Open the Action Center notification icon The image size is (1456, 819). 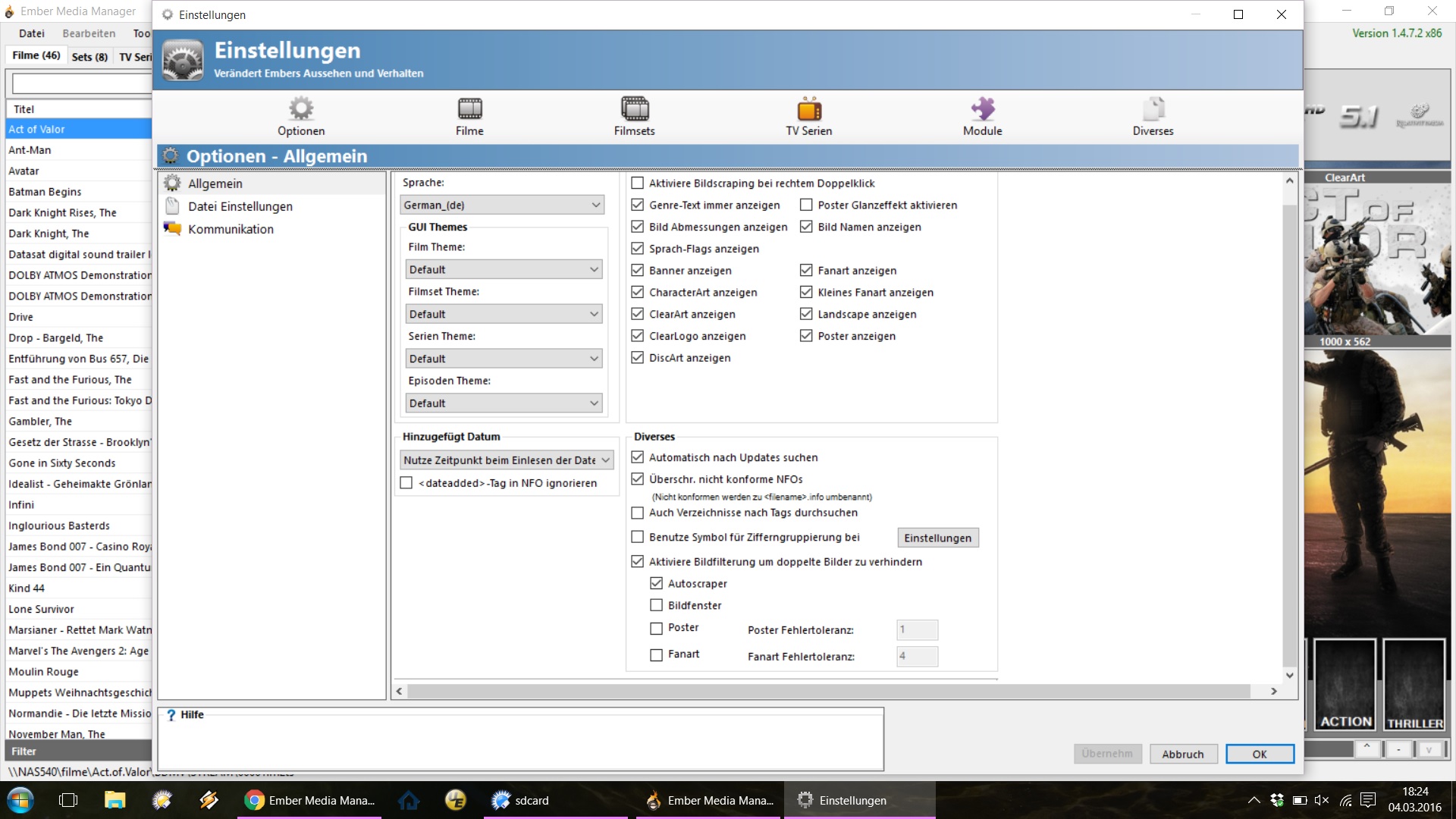pyautogui.click(x=1369, y=800)
